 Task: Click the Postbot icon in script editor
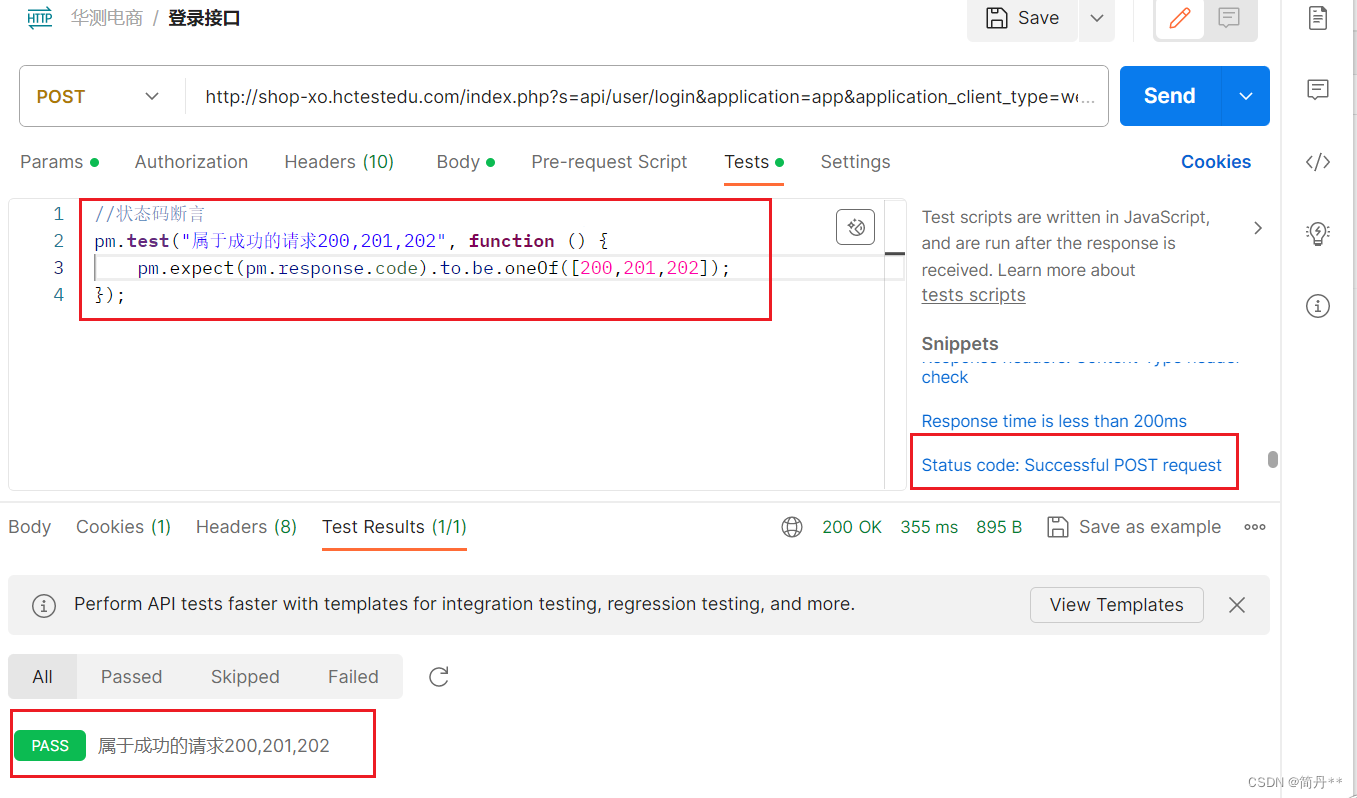tap(855, 227)
